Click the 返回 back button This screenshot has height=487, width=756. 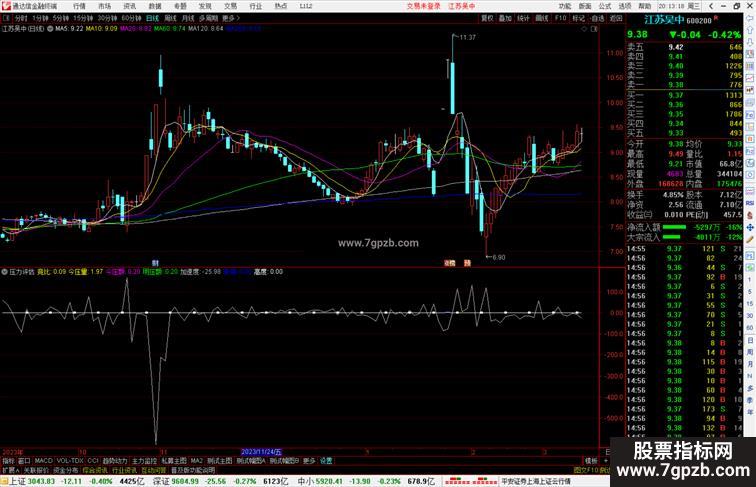pyautogui.click(x=616, y=18)
